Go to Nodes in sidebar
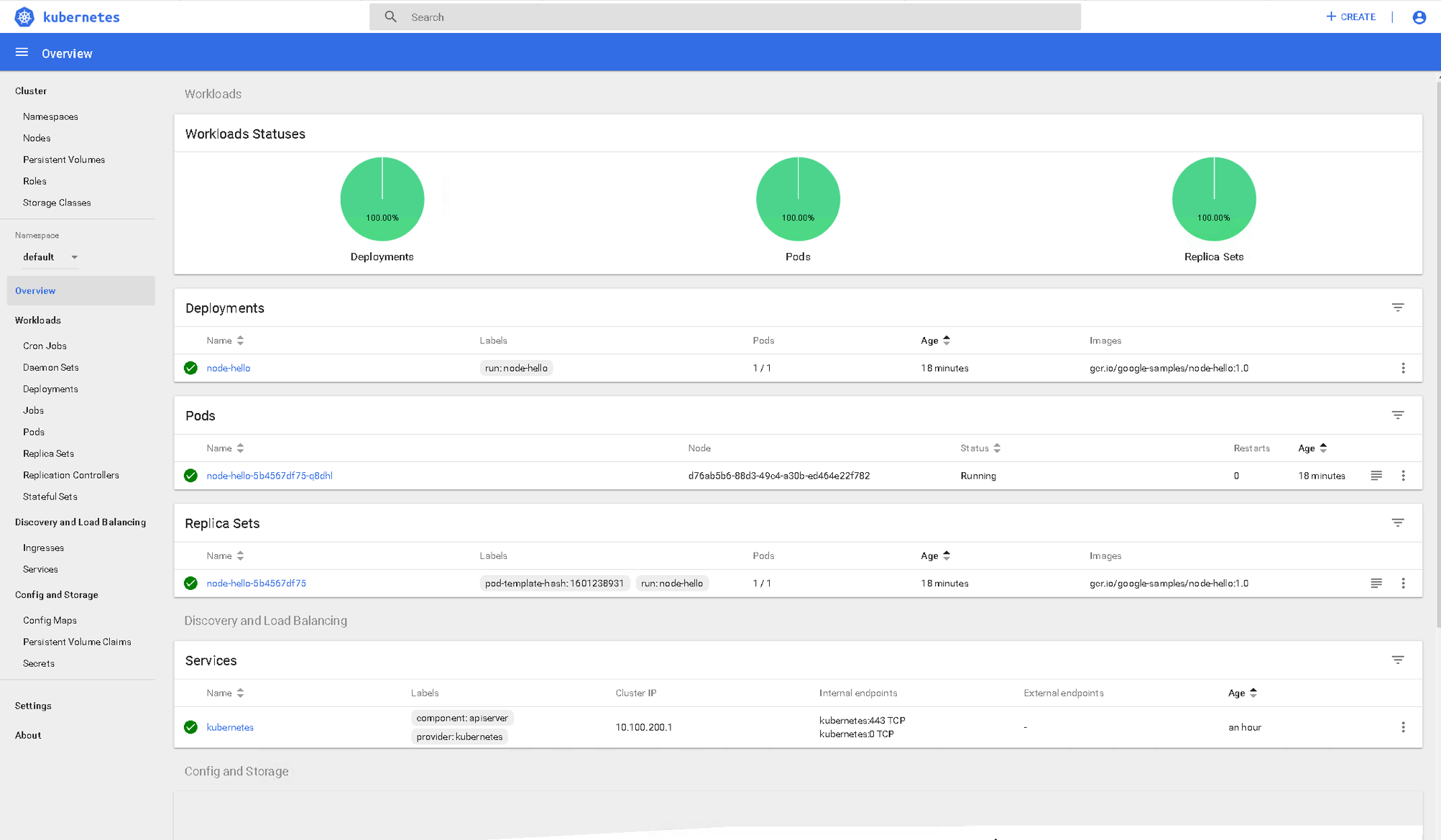Viewport: 1441px width, 840px height. click(37, 138)
